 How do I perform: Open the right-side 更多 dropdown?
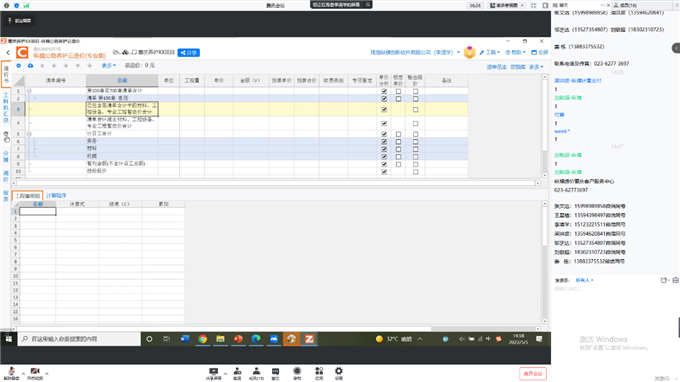coord(536,67)
